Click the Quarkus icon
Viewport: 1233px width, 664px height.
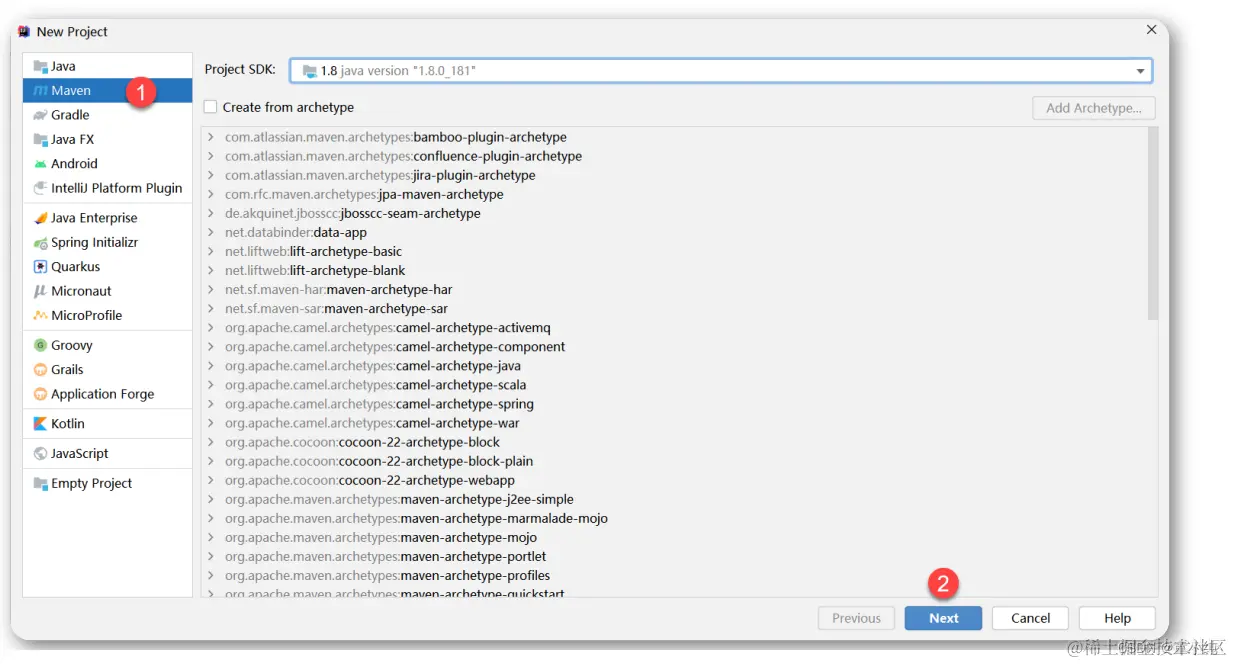coord(40,267)
